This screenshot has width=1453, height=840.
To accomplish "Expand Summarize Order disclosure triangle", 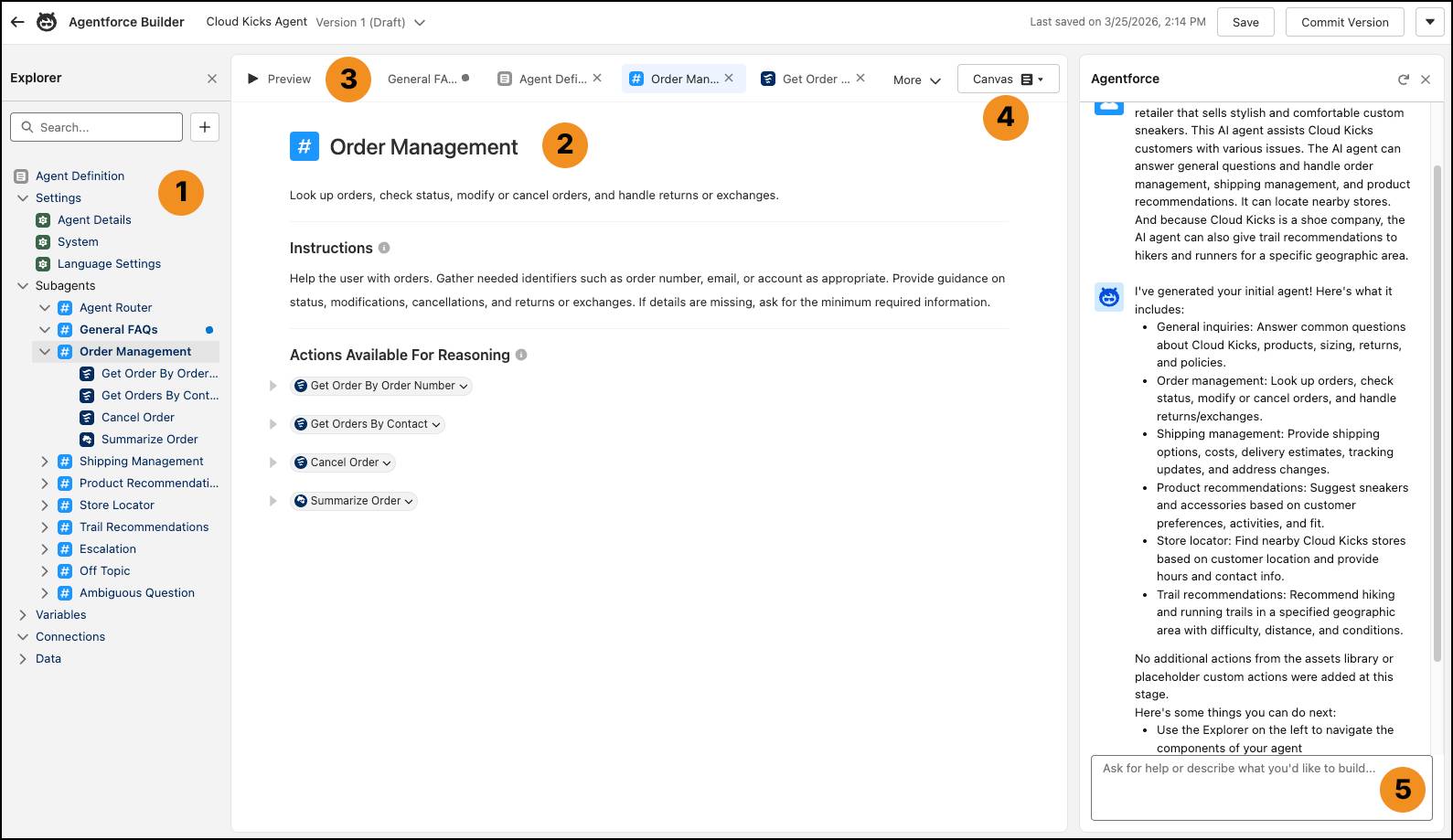I will (272, 501).
